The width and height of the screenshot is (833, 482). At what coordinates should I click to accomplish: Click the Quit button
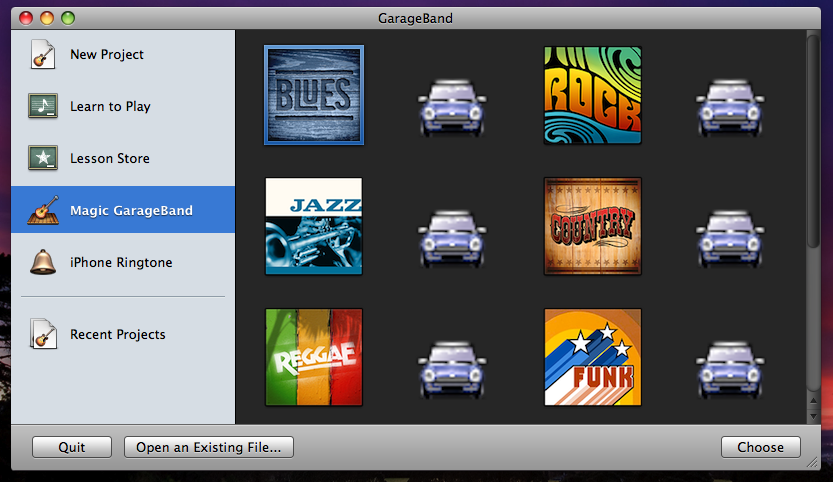pos(72,447)
